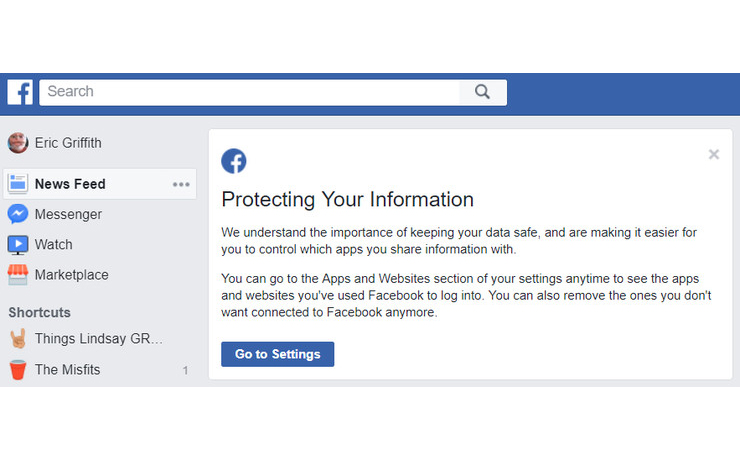Click Eric Griffith's profile picture
Screen dimensions: 740x460
(x=18, y=143)
